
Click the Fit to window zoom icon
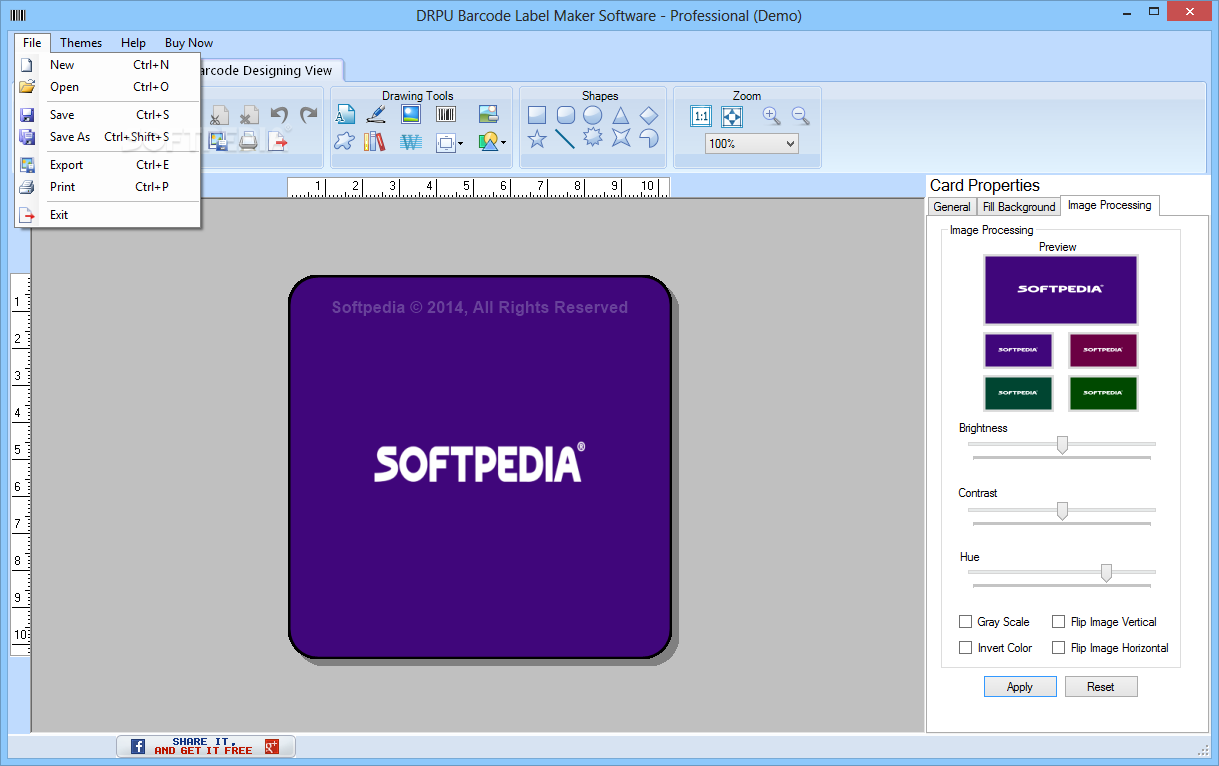[732, 116]
